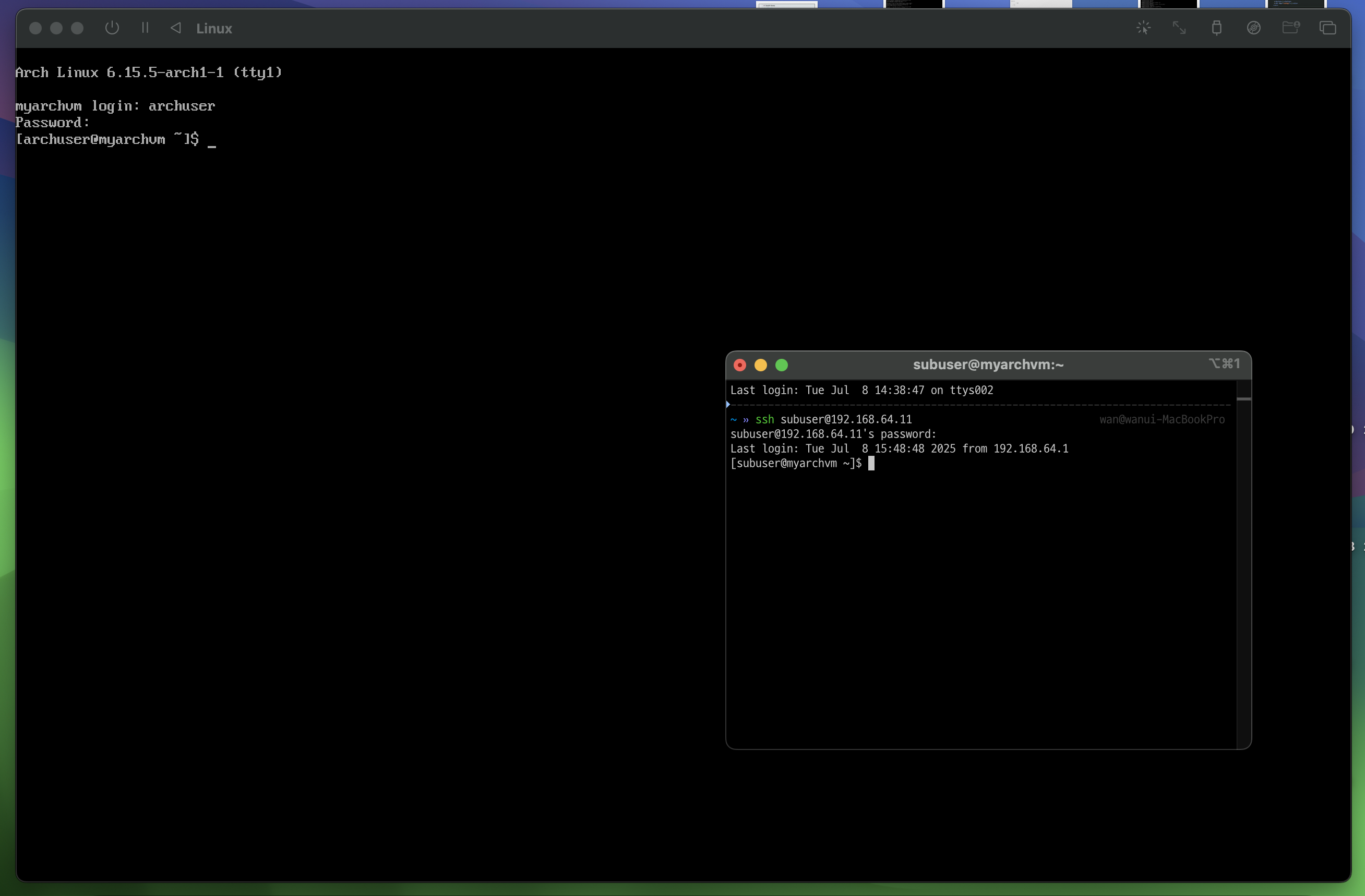The image size is (1365, 896).
Task: Click the Linux window title text
Action: (214, 28)
